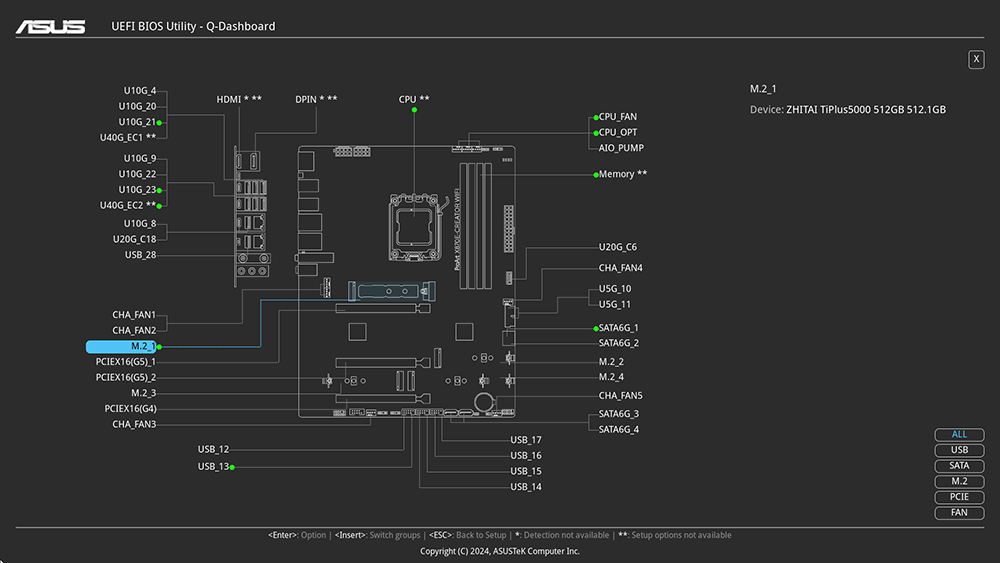The width and height of the screenshot is (1000, 563).
Task: Select the USB_13 connector label
Action: (x=213, y=466)
